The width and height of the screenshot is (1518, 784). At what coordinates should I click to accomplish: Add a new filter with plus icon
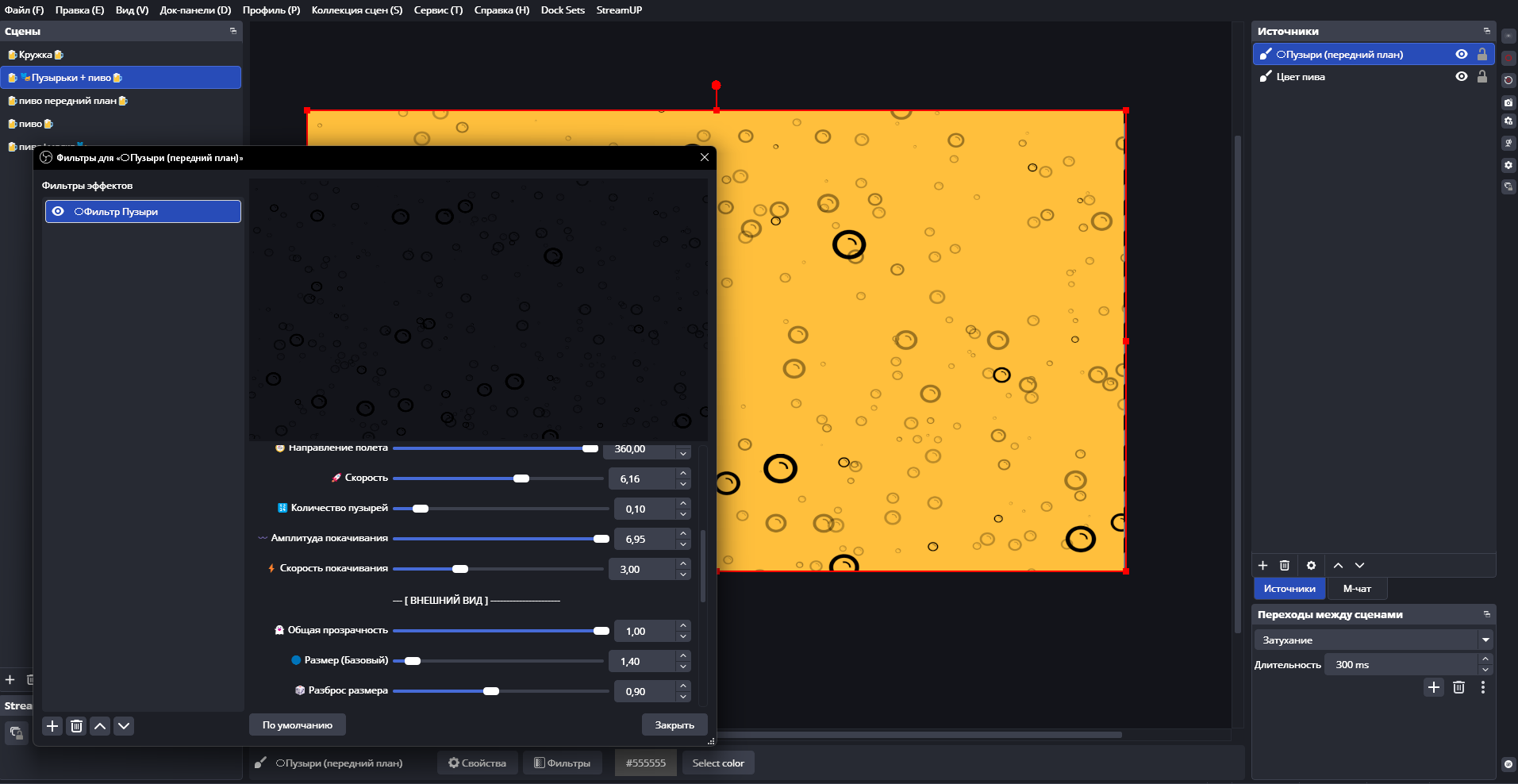(52, 726)
